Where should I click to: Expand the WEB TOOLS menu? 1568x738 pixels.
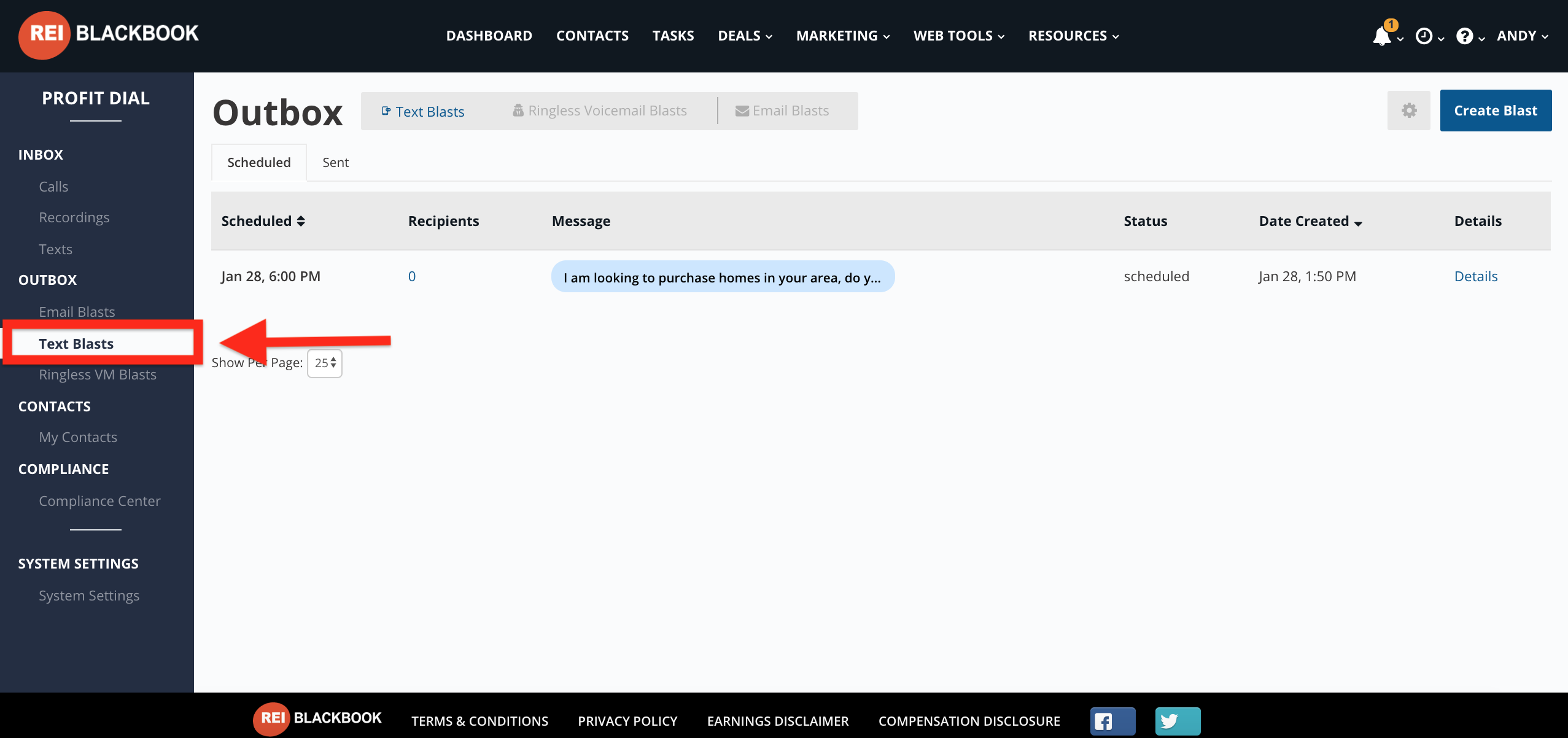point(959,36)
